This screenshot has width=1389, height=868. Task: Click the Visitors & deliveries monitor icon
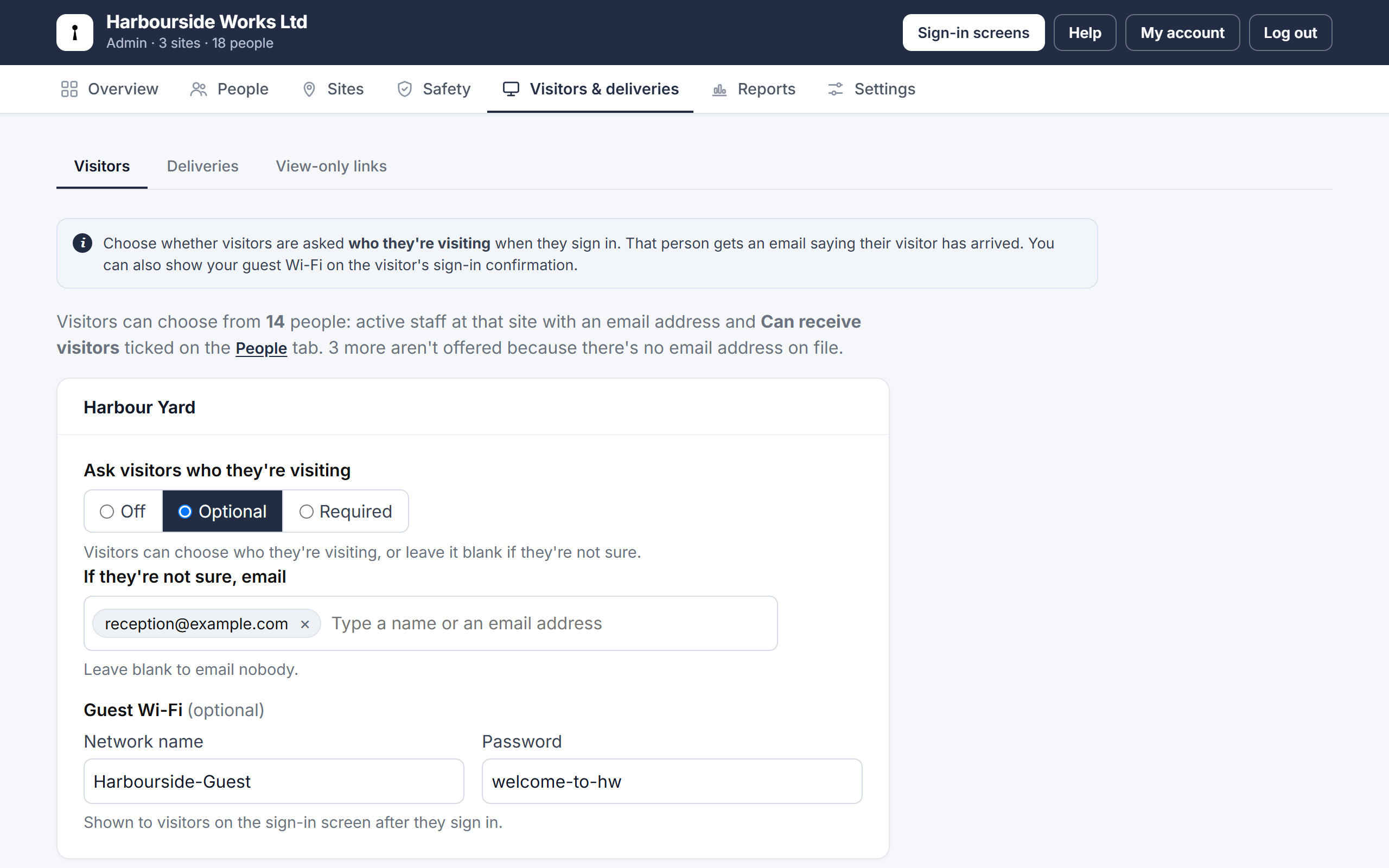[x=511, y=89]
